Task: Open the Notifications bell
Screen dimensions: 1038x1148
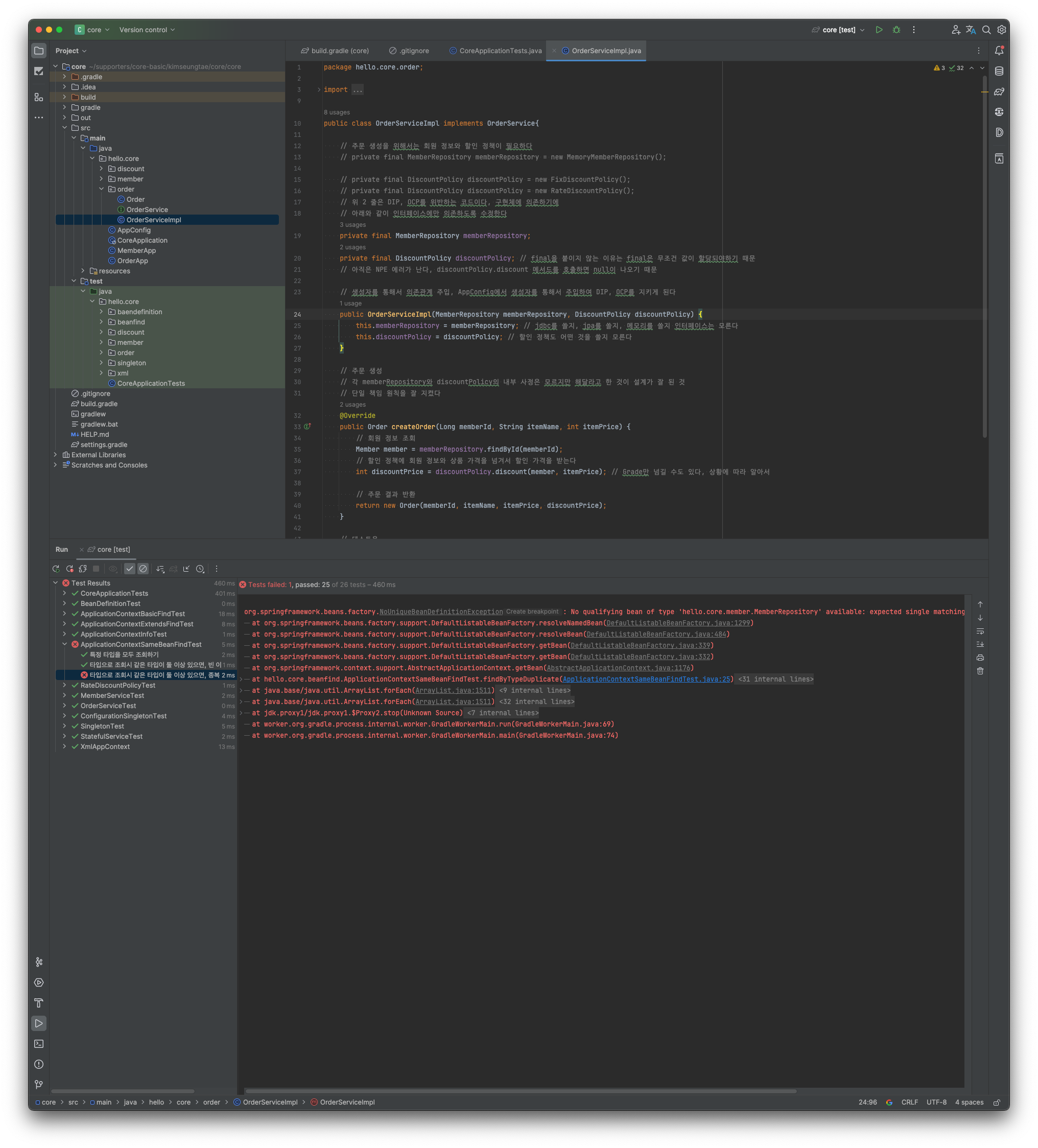Action: pos(999,51)
